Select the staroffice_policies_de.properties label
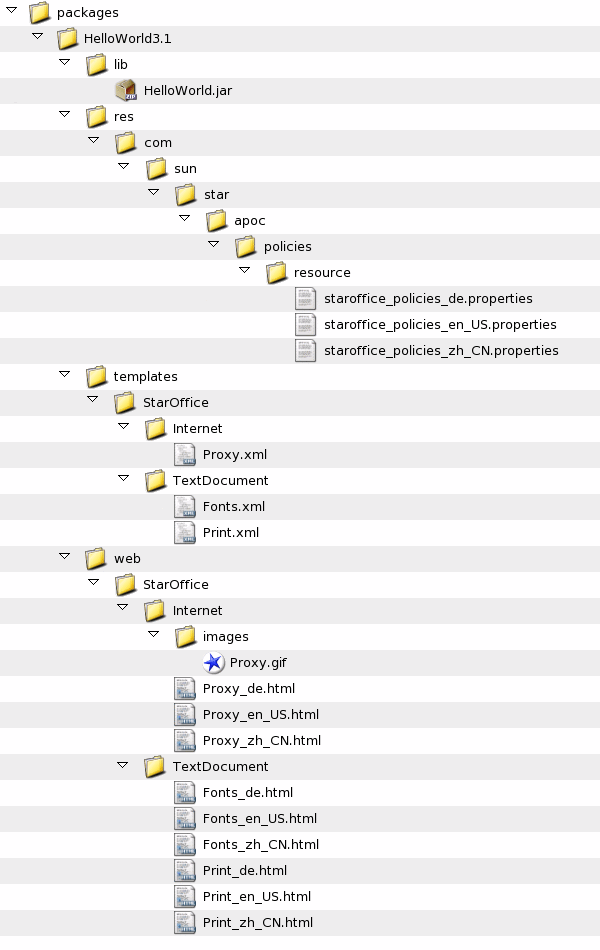 point(428,299)
